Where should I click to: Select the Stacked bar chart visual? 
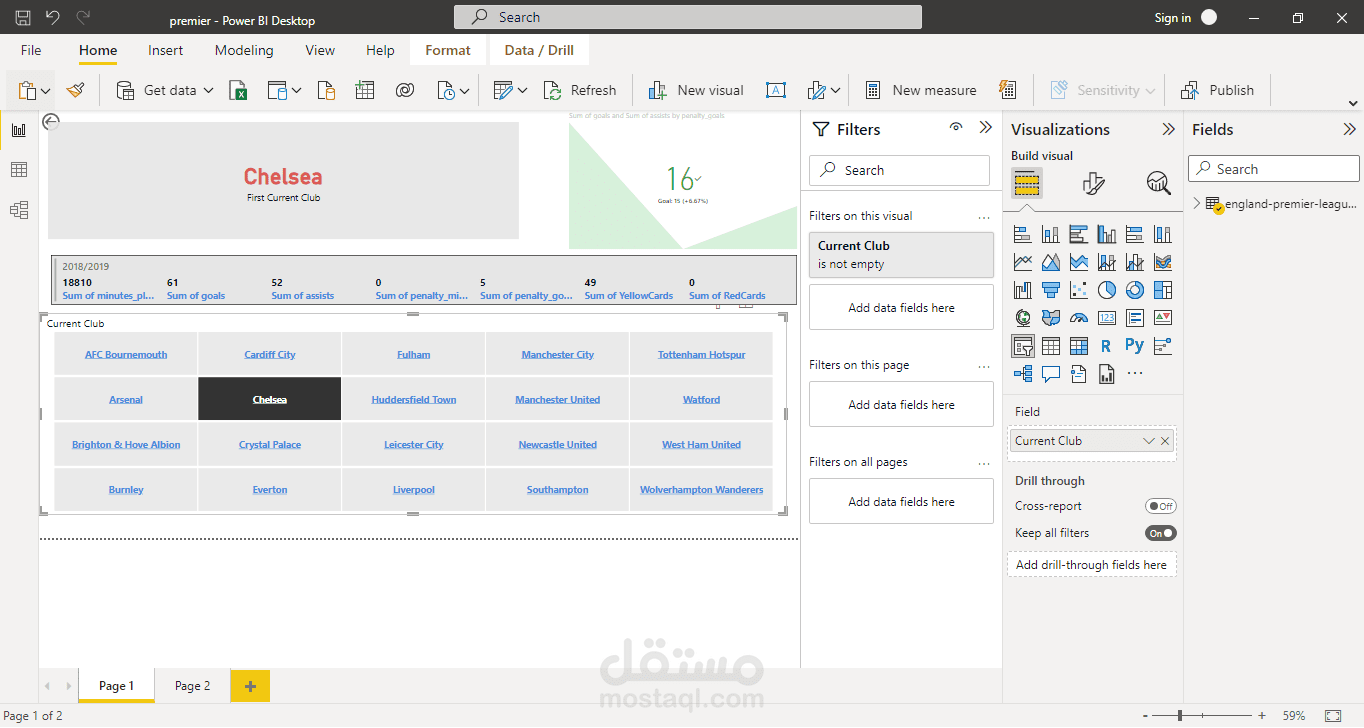click(x=1022, y=234)
